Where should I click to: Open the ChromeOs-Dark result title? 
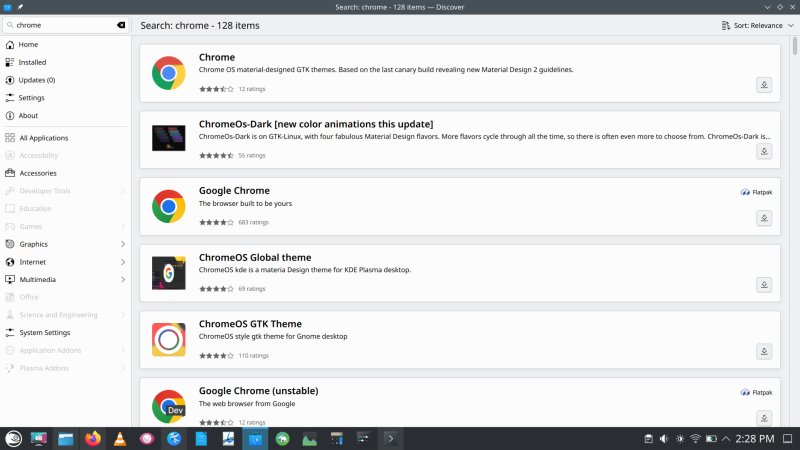[x=316, y=124]
